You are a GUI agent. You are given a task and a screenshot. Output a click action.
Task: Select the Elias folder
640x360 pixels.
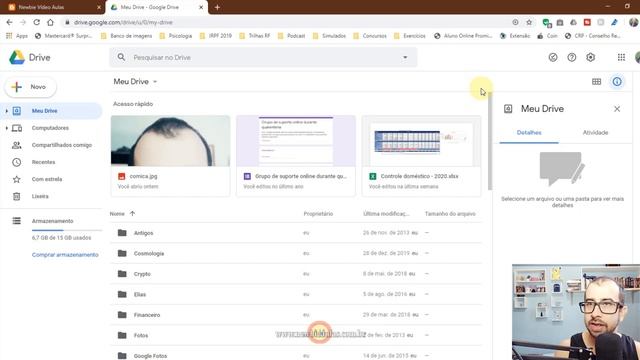coord(296,294)
